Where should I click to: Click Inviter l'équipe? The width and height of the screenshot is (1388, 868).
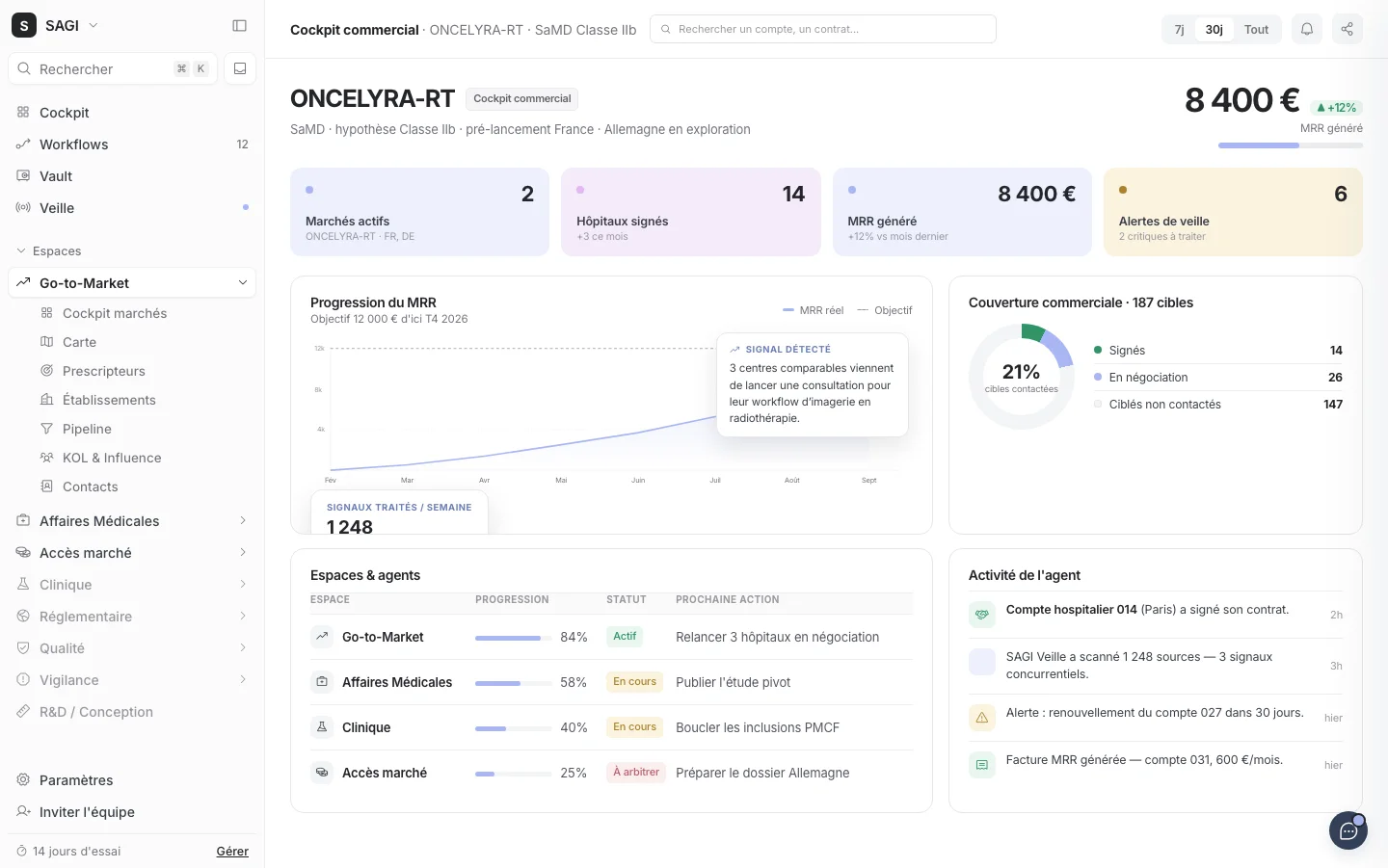tap(132, 812)
